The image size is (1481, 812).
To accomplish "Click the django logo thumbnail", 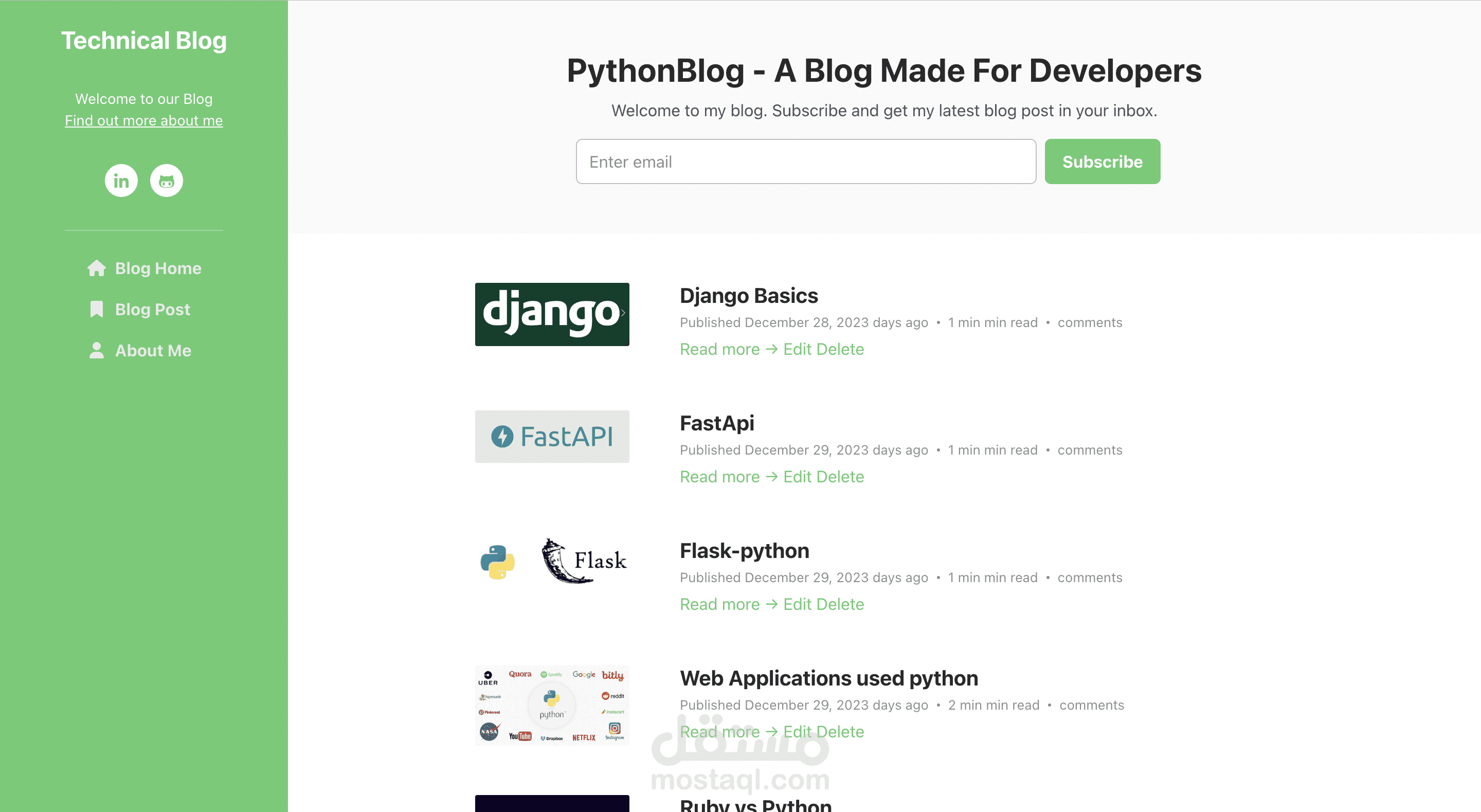I will (552, 315).
